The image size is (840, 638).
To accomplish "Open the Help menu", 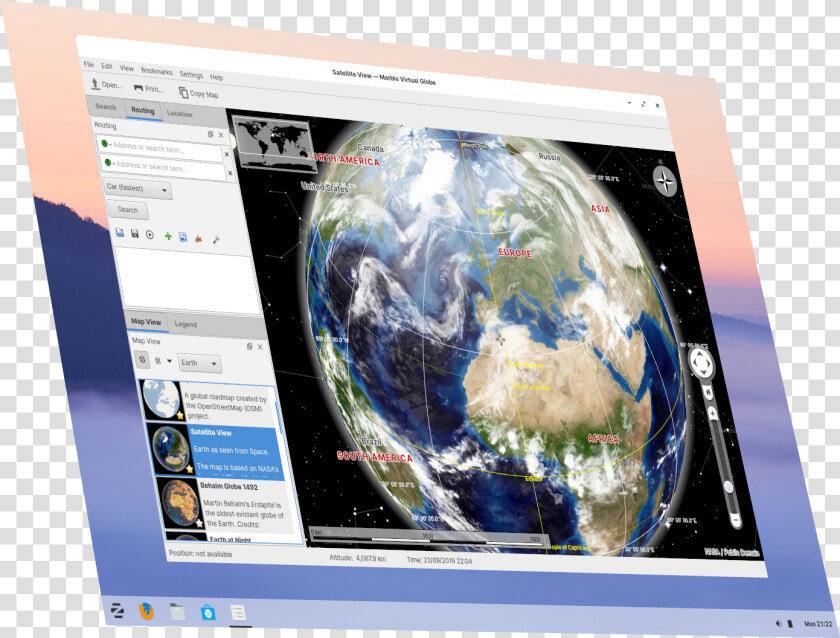I will tap(216, 77).
